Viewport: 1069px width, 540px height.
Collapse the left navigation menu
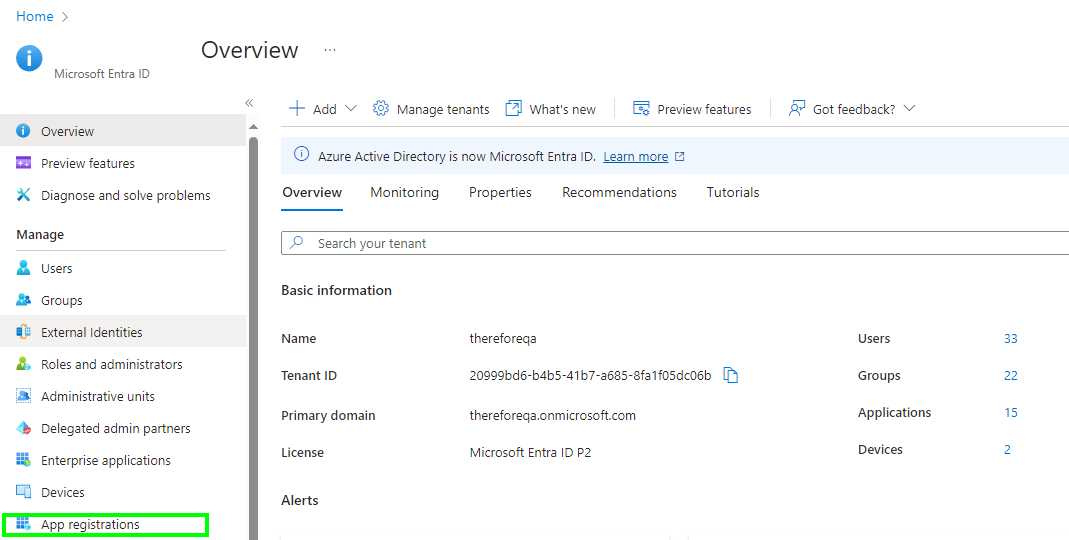click(x=249, y=103)
